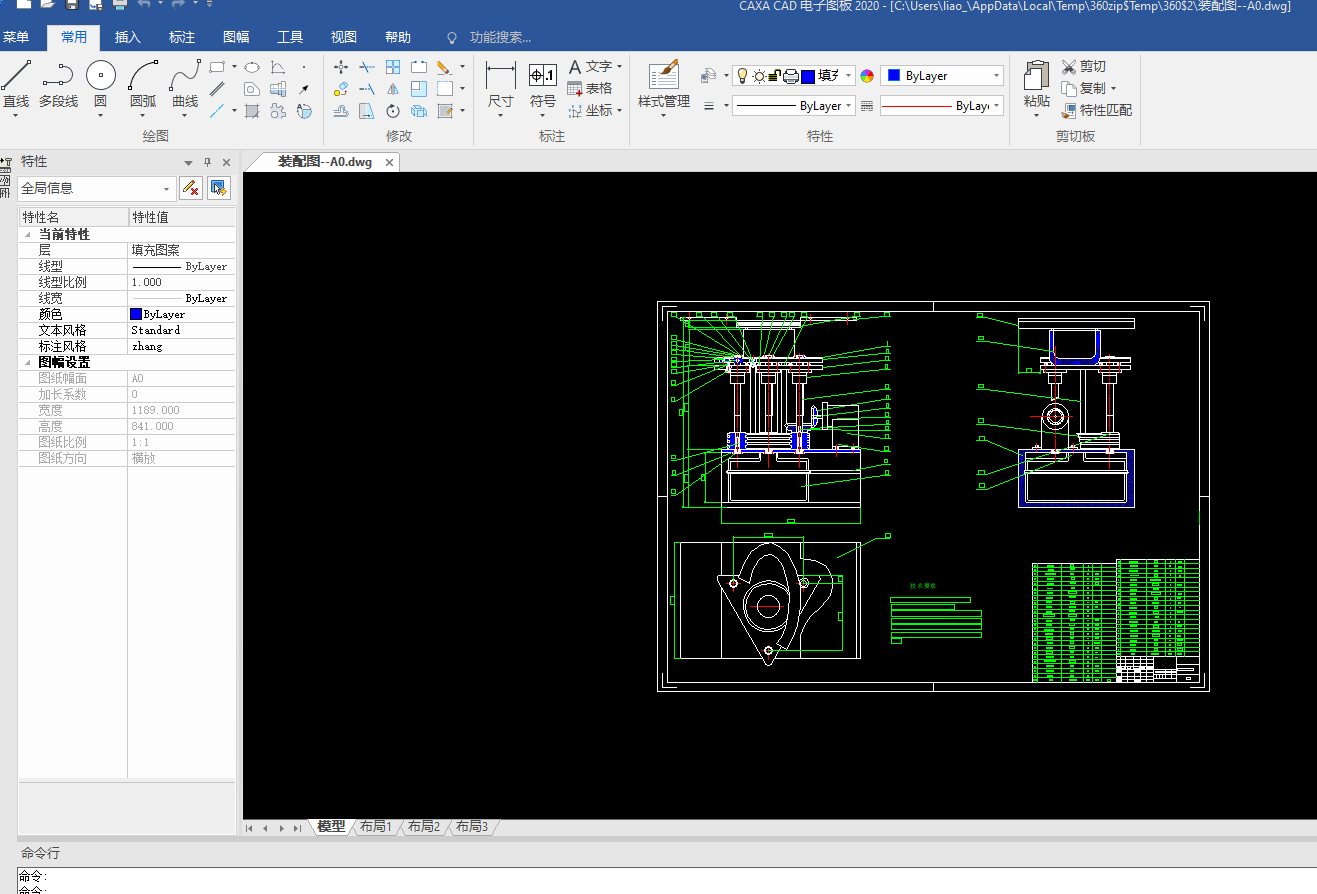Collapse the 图幅设置 section

[27, 362]
